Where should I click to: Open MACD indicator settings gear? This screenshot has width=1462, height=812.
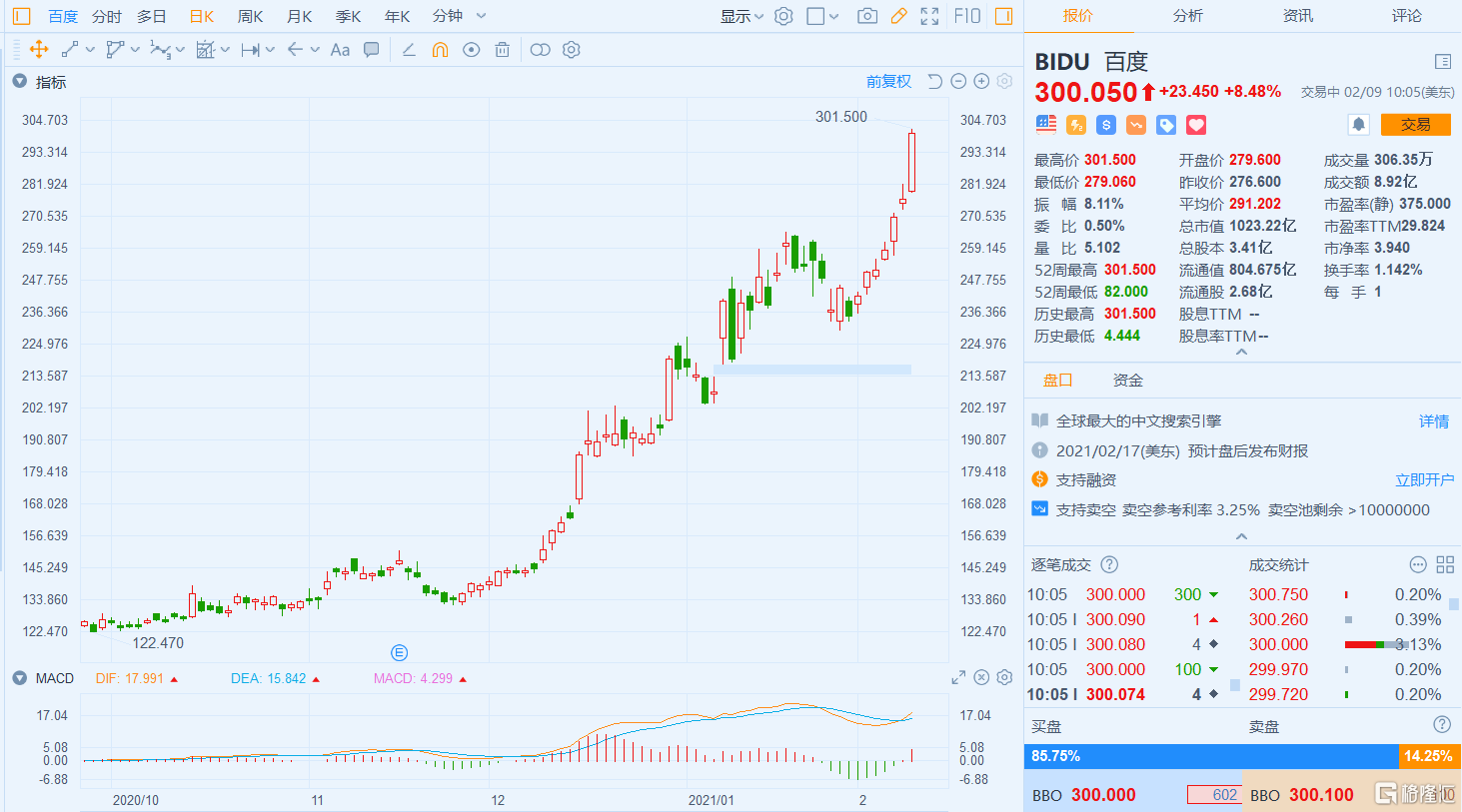click(1004, 677)
